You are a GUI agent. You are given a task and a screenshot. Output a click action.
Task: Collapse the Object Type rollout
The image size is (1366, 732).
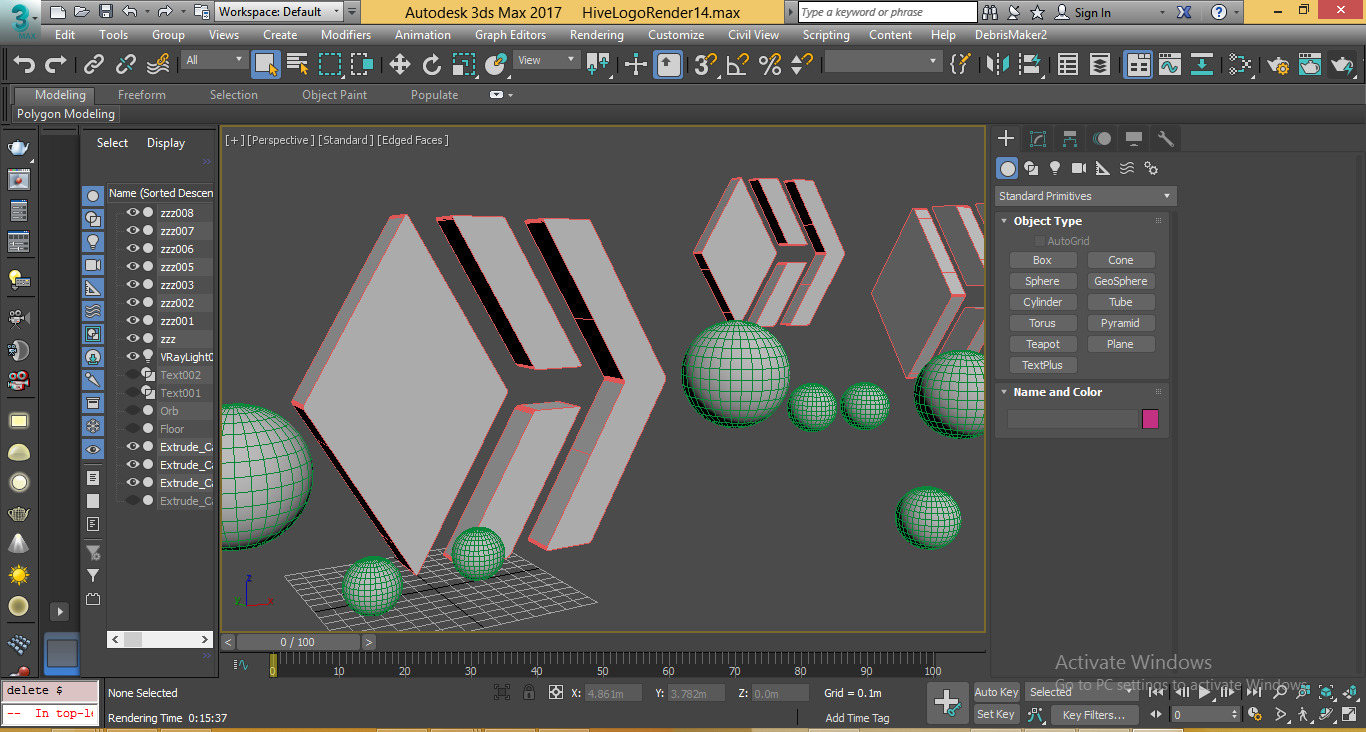[x=1005, y=221]
